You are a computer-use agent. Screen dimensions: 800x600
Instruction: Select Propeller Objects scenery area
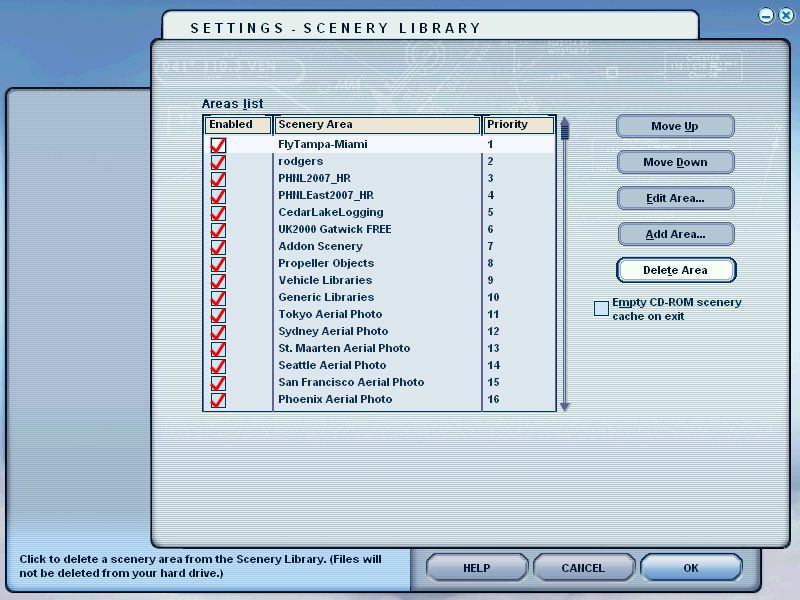click(326, 263)
